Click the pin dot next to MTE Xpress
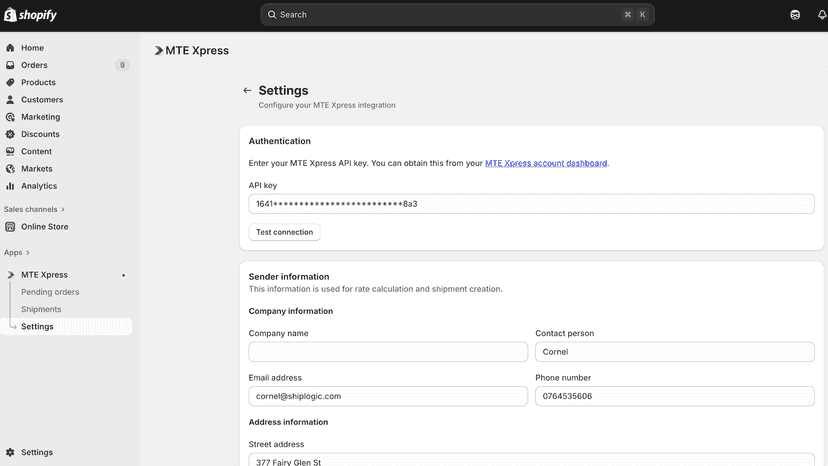 124,275
